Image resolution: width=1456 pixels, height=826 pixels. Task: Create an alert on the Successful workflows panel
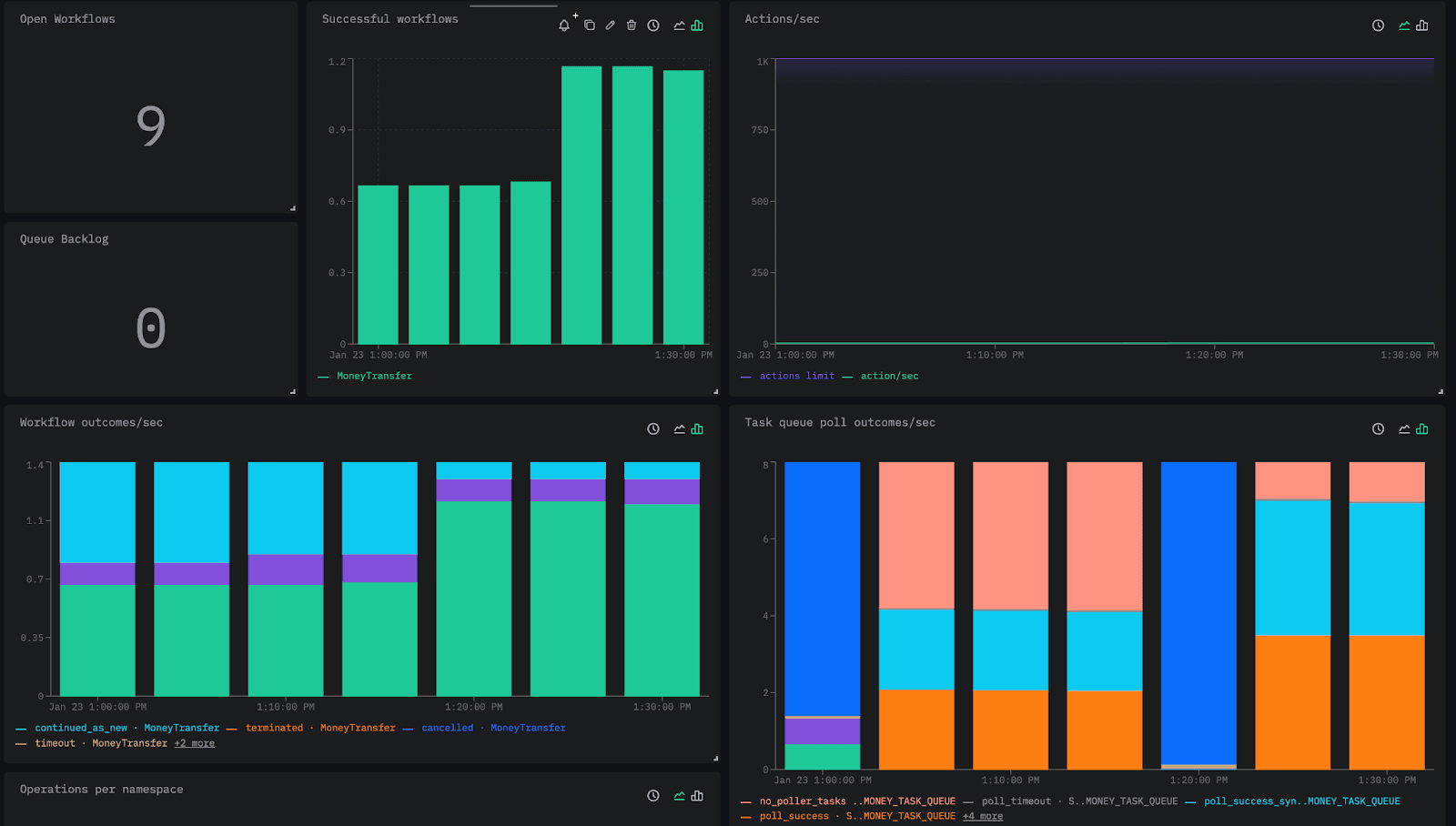(x=564, y=25)
